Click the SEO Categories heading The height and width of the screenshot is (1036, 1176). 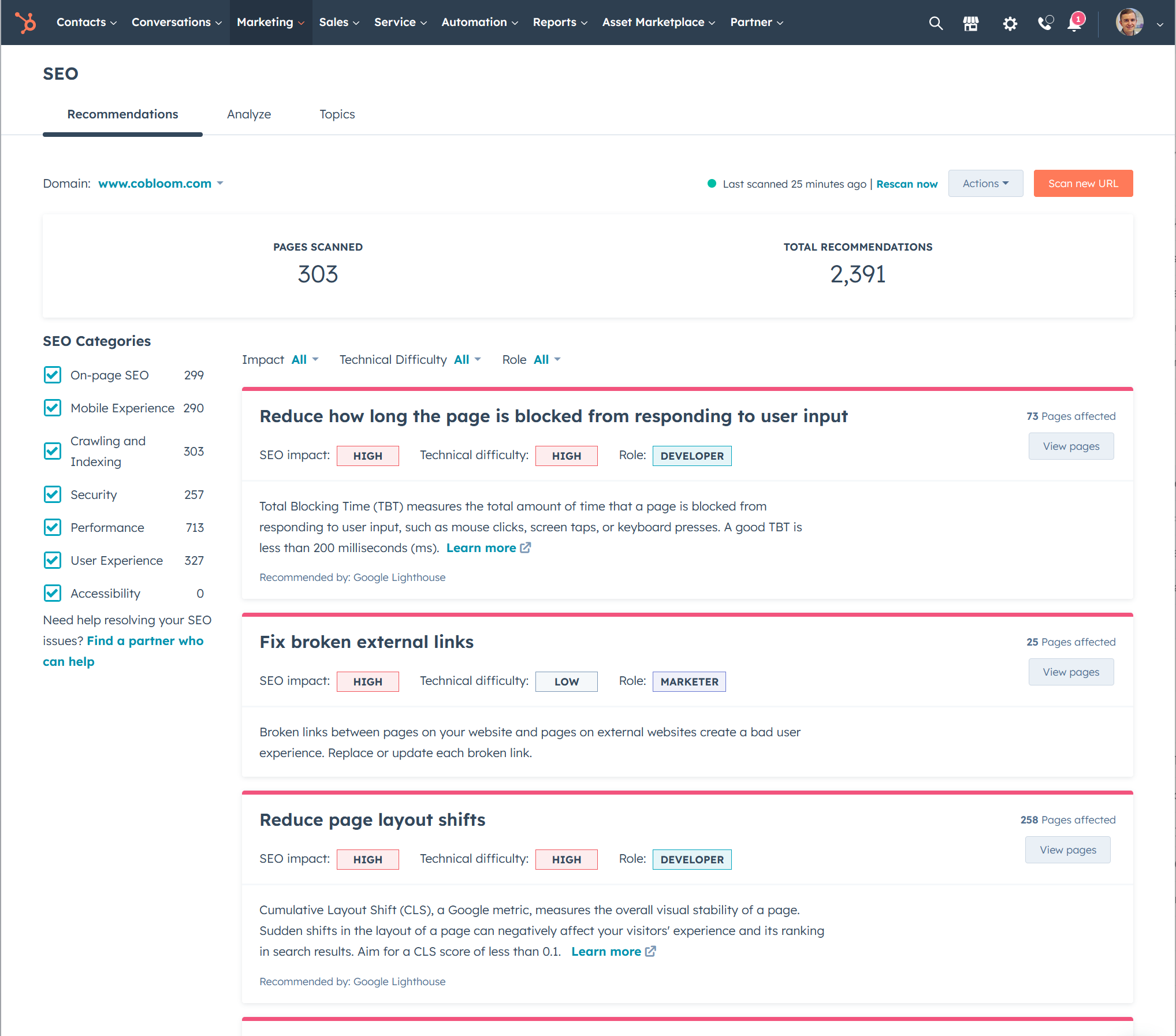click(x=96, y=341)
